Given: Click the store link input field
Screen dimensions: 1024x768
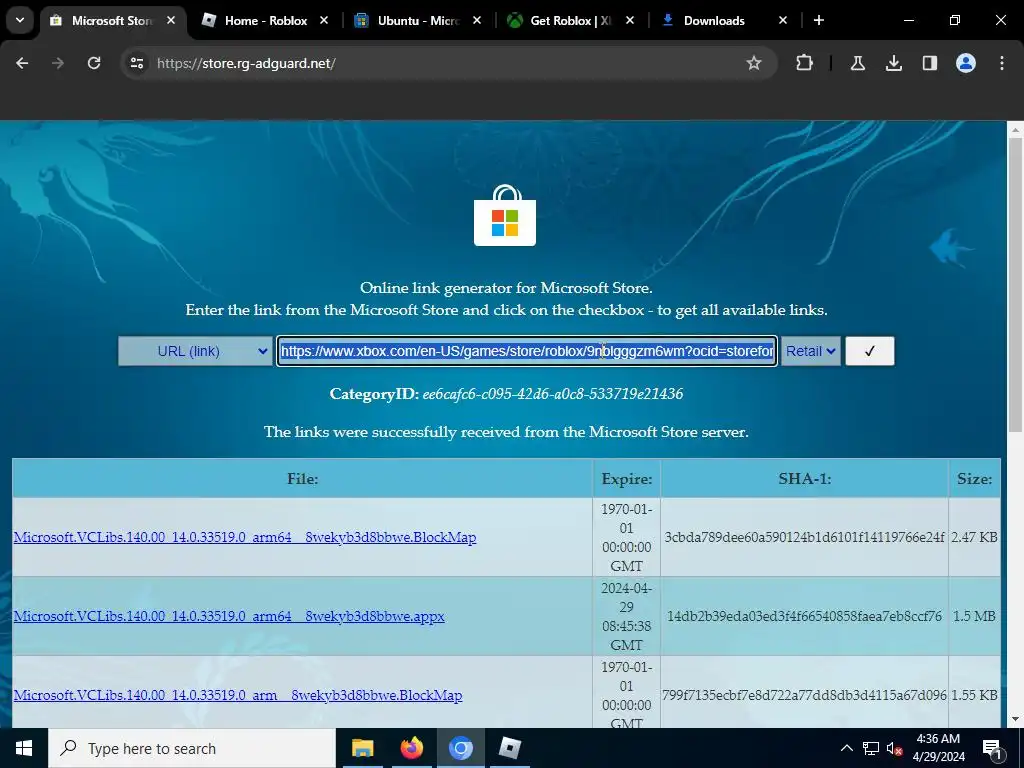Looking at the screenshot, I should tap(527, 351).
